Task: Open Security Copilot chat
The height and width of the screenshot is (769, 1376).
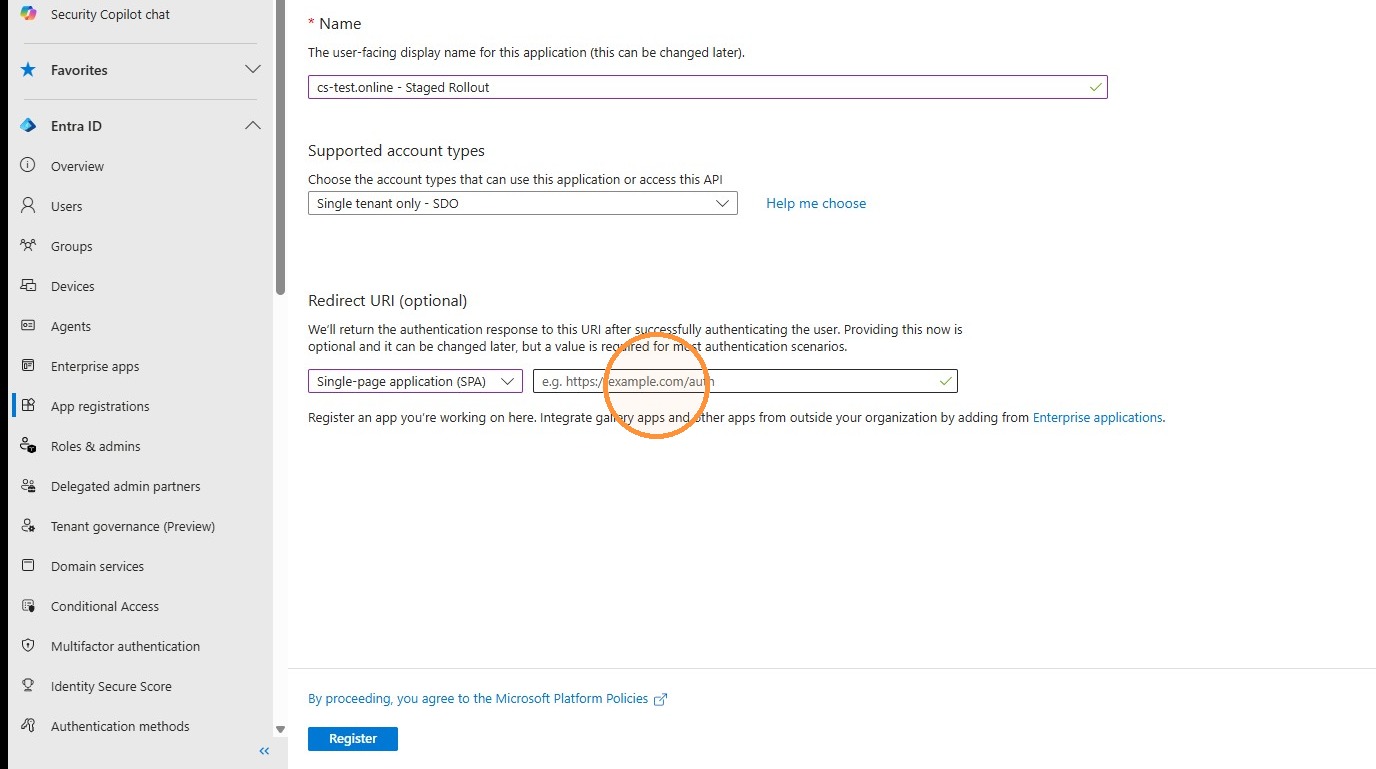Action: tap(110, 15)
